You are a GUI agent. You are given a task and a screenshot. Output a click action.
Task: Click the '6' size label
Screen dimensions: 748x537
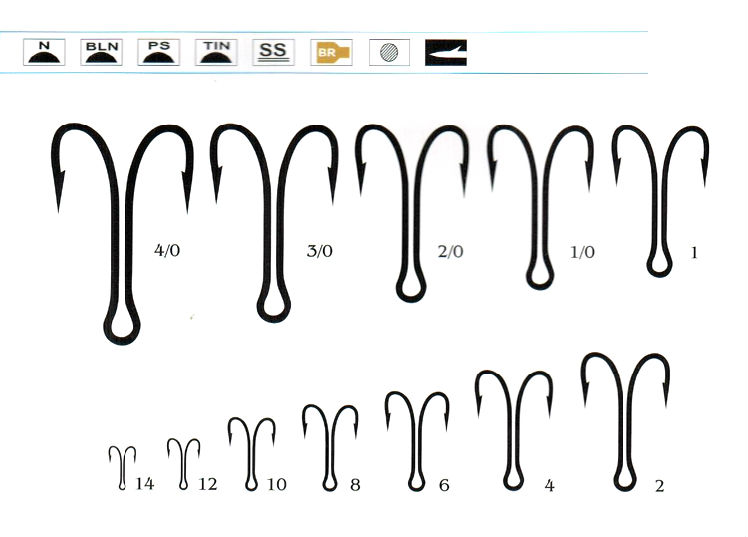[x=444, y=485]
